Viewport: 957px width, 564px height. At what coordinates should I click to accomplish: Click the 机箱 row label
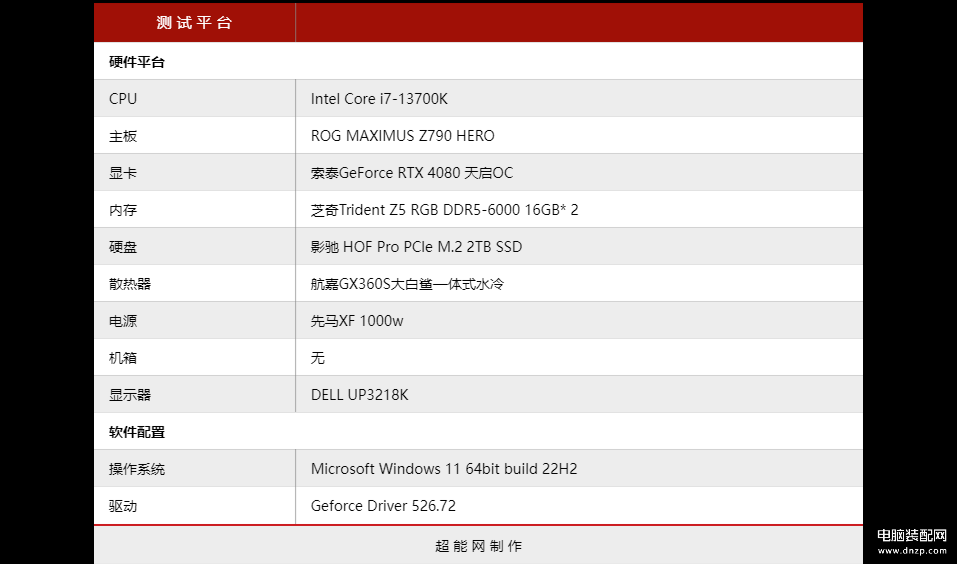[123, 358]
